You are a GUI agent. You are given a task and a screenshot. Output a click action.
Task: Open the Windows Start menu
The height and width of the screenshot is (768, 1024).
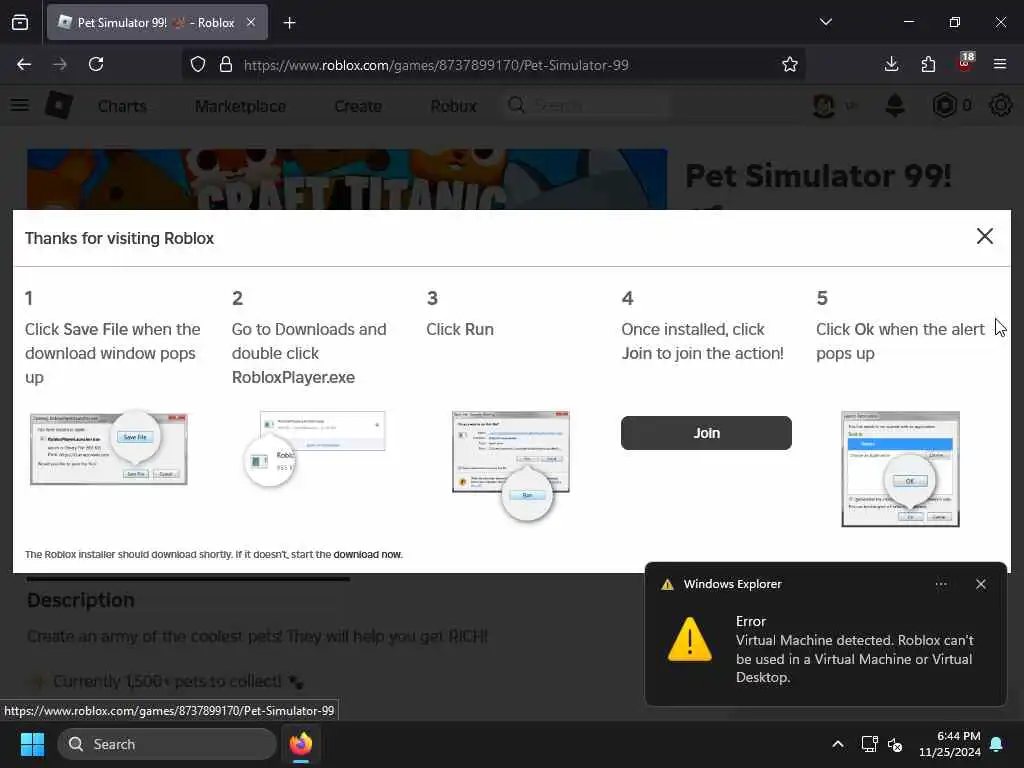(x=32, y=744)
